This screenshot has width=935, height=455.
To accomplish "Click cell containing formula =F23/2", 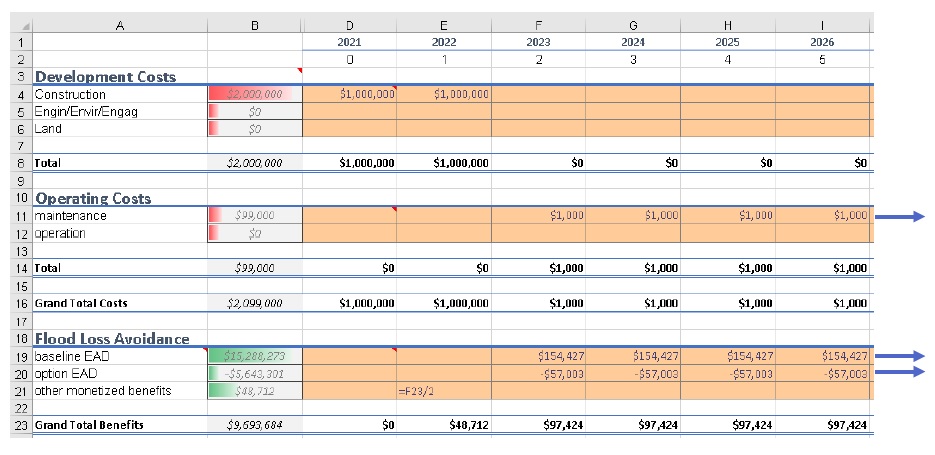I will (444, 391).
